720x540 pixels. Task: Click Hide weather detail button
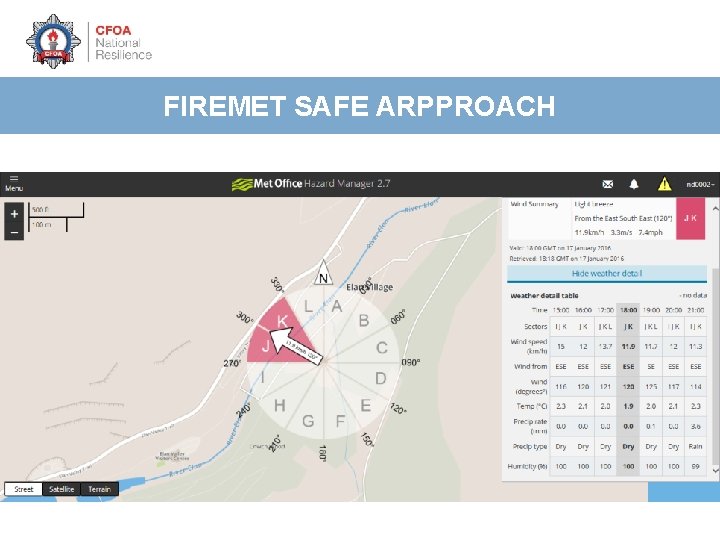click(607, 274)
